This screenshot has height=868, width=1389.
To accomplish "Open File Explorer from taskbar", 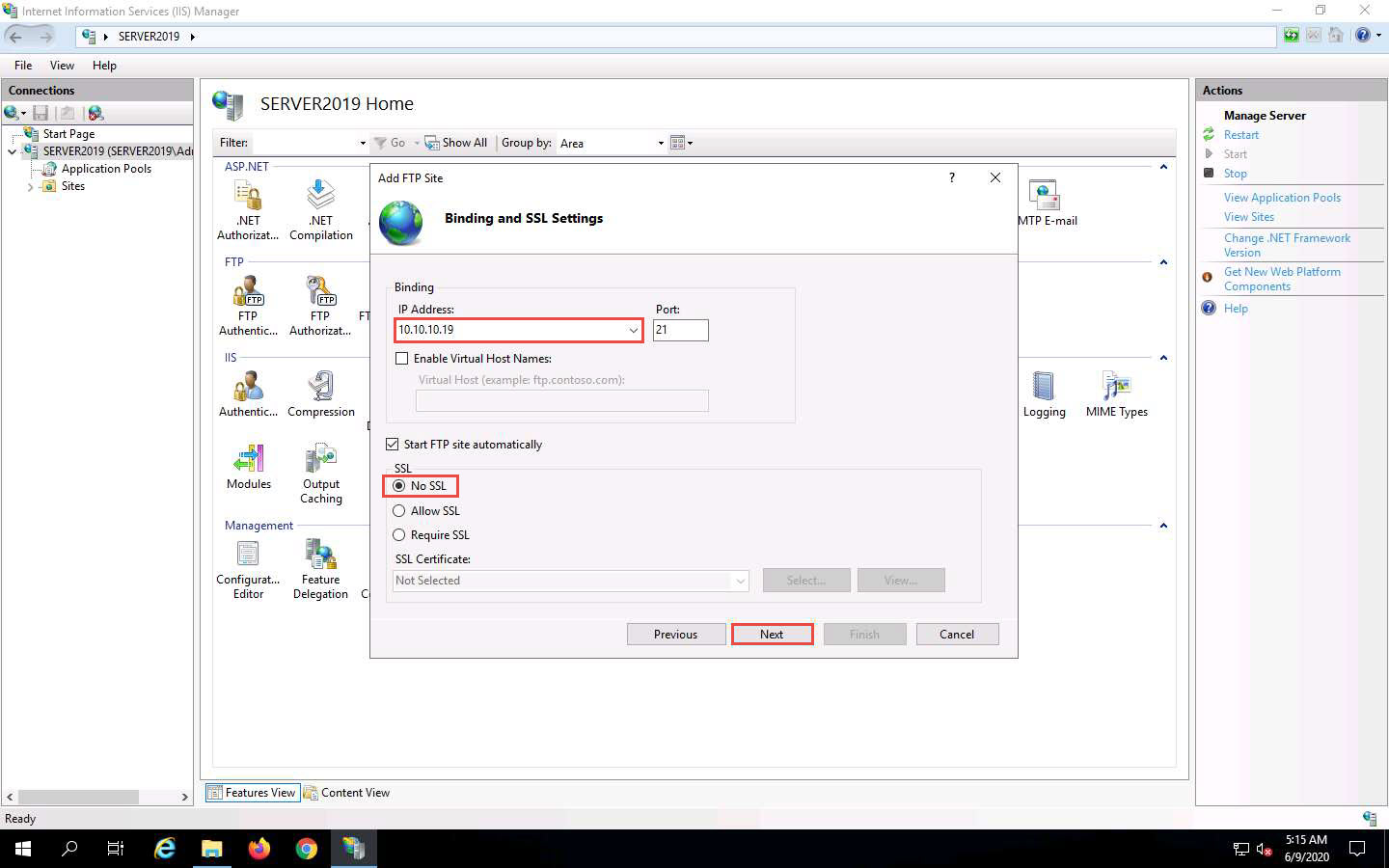I will pos(211,849).
